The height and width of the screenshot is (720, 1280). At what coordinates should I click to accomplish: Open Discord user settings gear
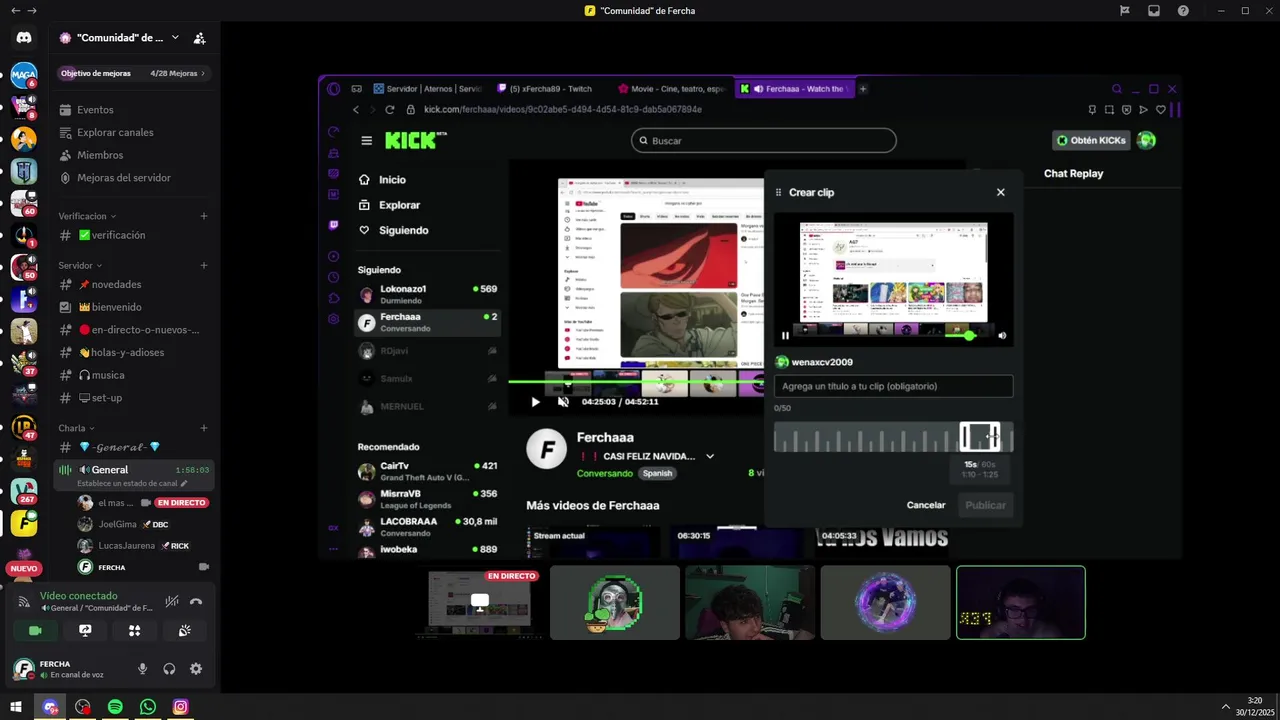[x=196, y=669]
